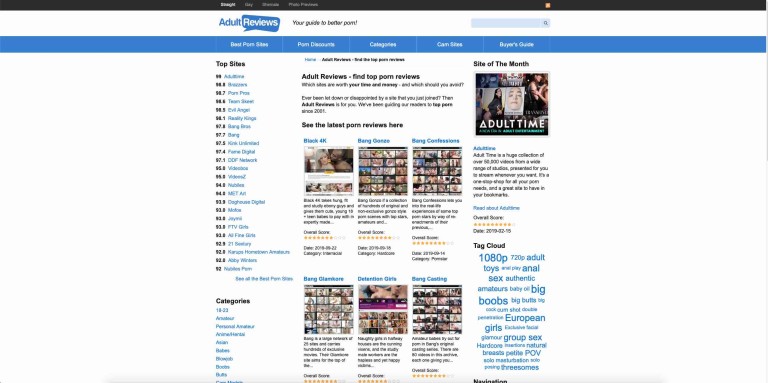Open the Detention Girls review title
Screen dimensions: 768x383
click(x=377, y=279)
